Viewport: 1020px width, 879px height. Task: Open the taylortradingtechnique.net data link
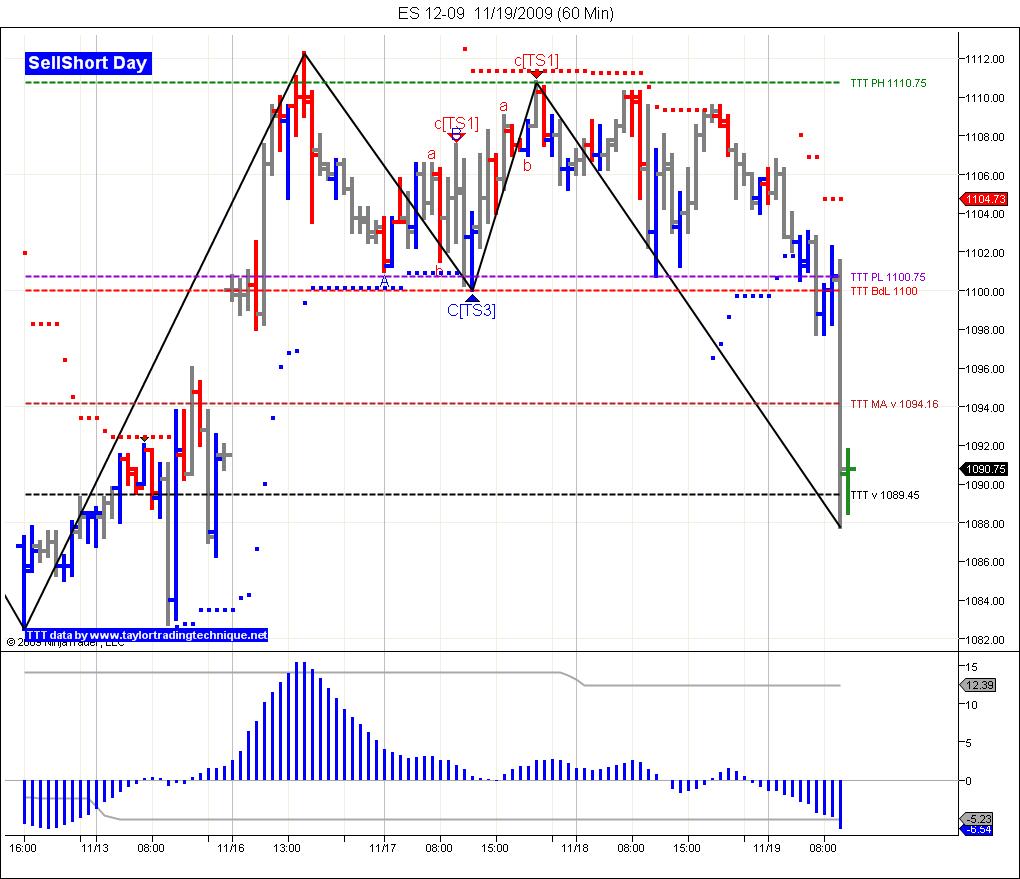pyautogui.click(x=146, y=635)
